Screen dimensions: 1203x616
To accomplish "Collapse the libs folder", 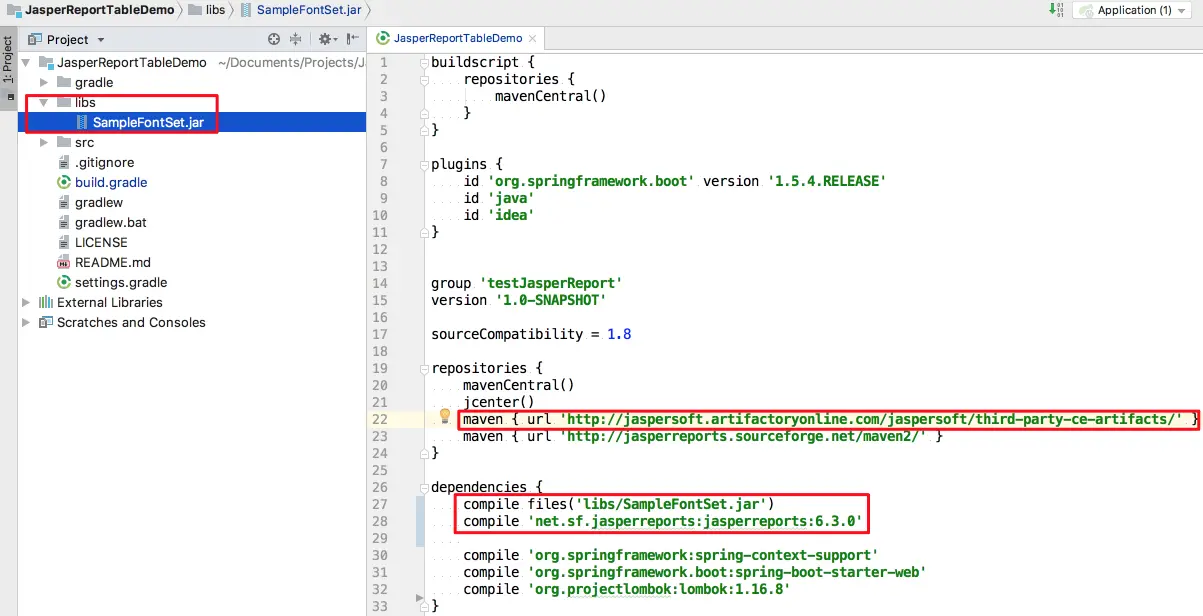I will pos(44,102).
